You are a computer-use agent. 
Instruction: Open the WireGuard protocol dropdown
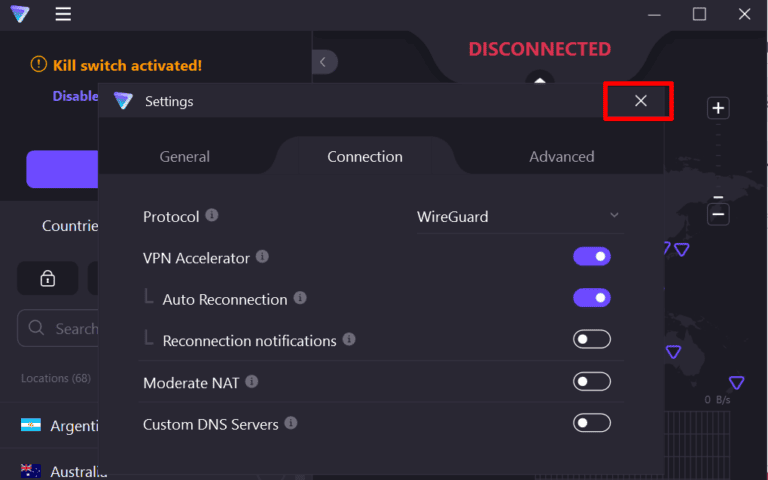pos(518,216)
